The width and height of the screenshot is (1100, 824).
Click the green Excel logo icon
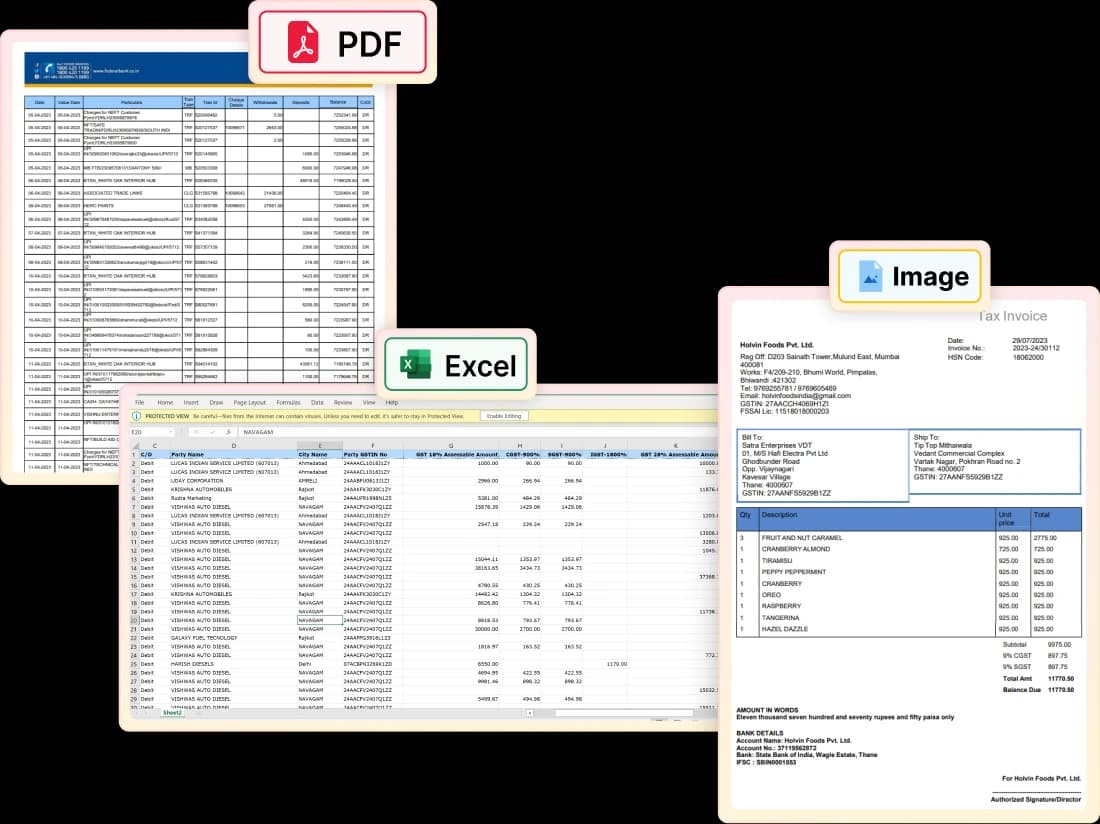[x=415, y=365]
